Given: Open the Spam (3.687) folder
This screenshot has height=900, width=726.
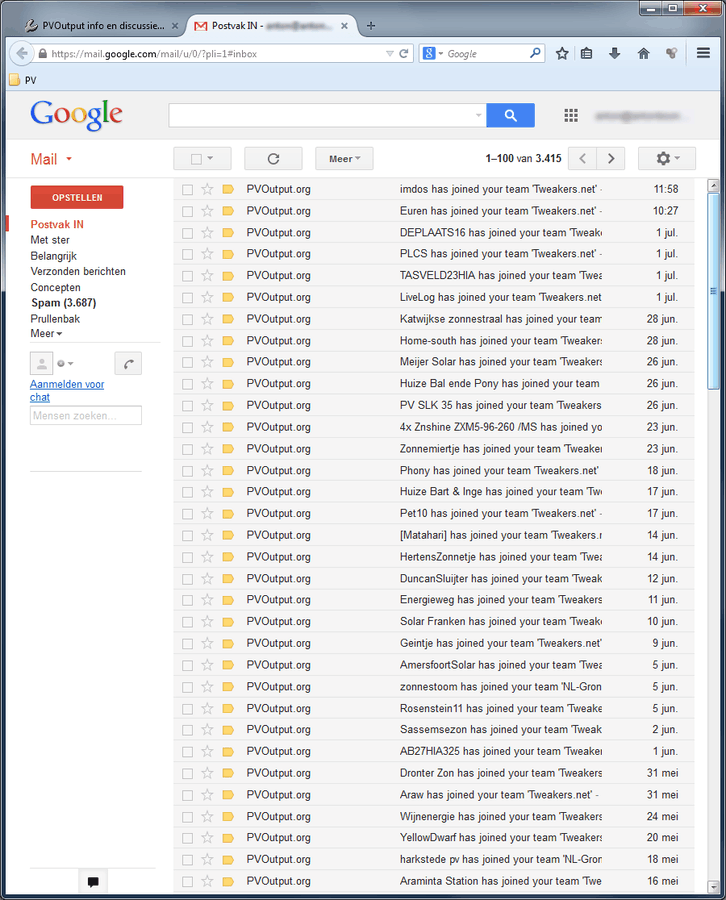Looking at the screenshot, I should click(x=63, y=302).
